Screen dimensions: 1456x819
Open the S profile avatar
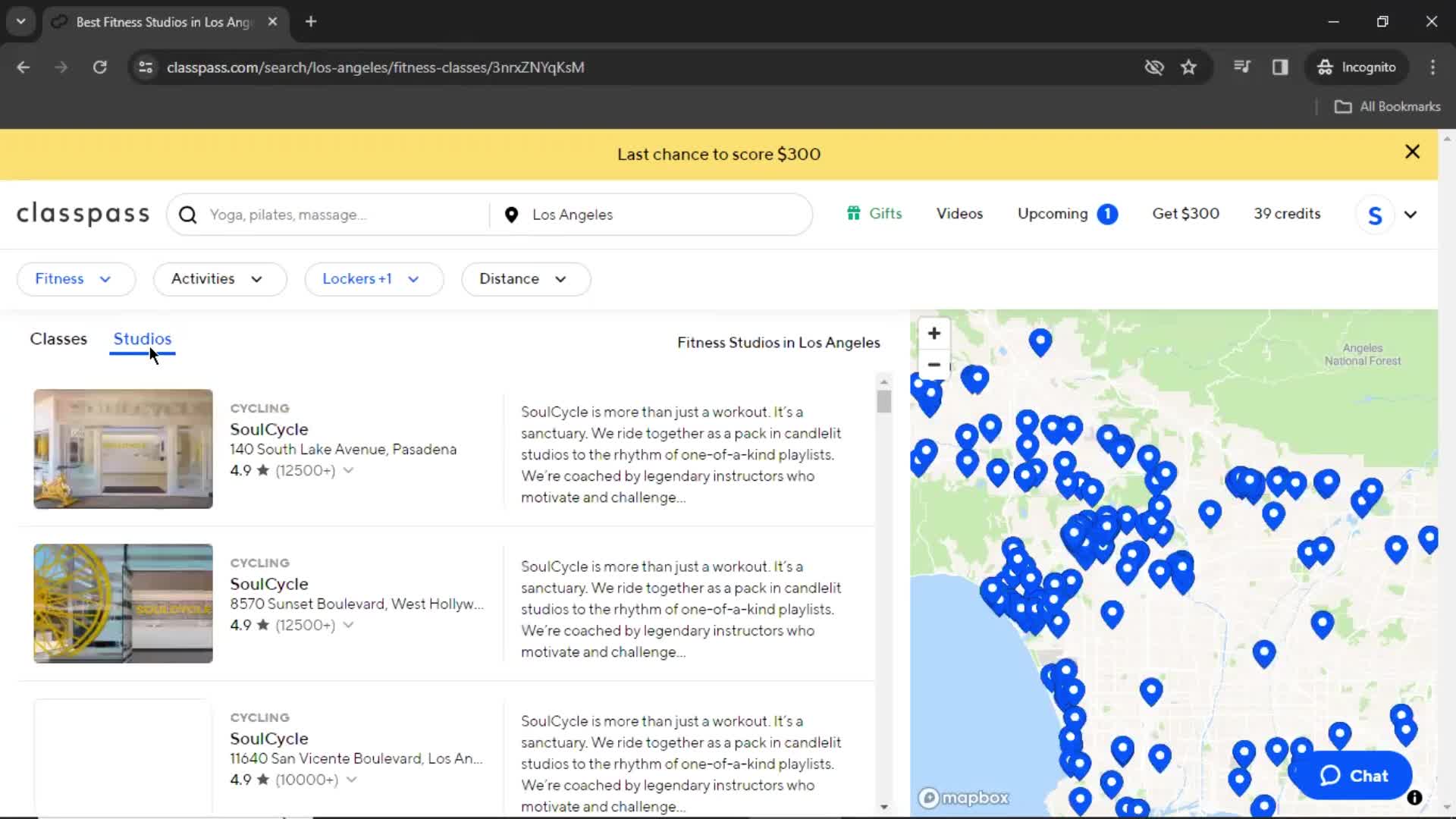pos(1375,215)
